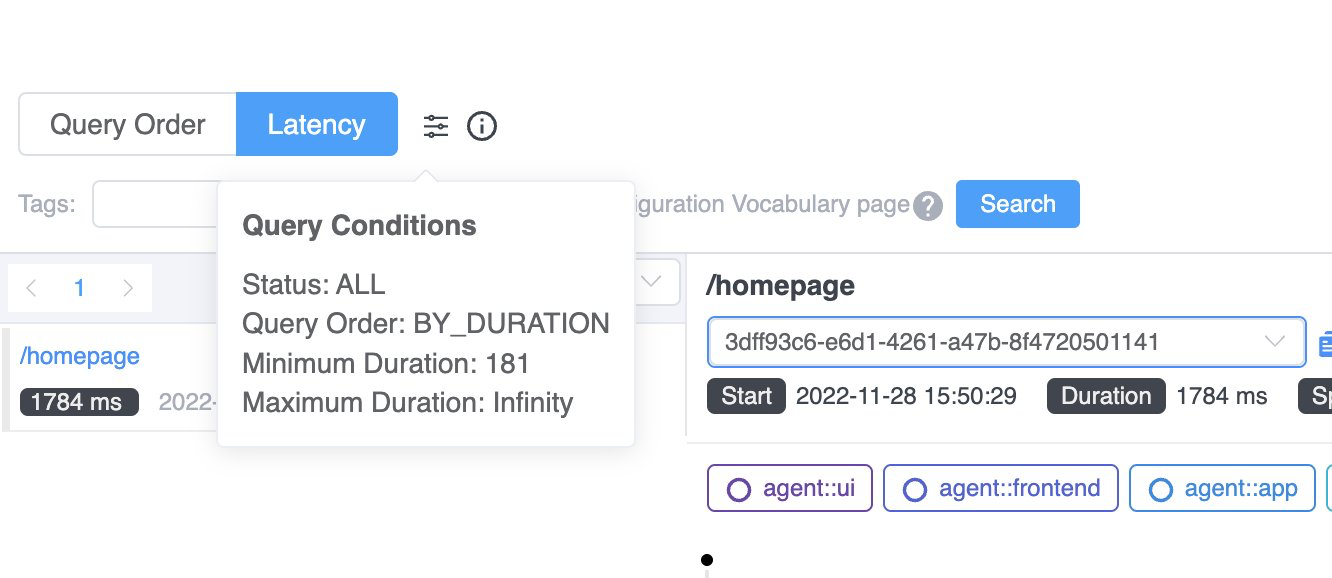The height and width of the screenshot is (578, 1332).
Task: Open the /homepage trace link
Action: click(80, 356)
